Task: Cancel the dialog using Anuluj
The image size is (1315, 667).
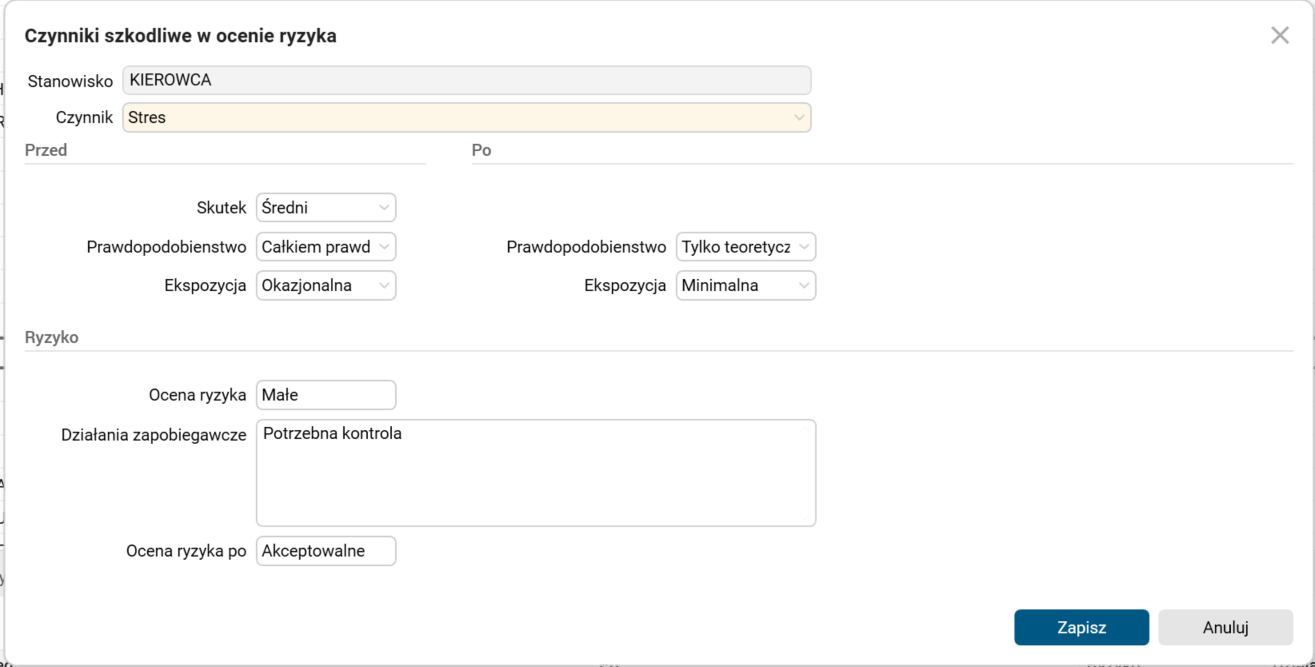Action: [1225, 627]
